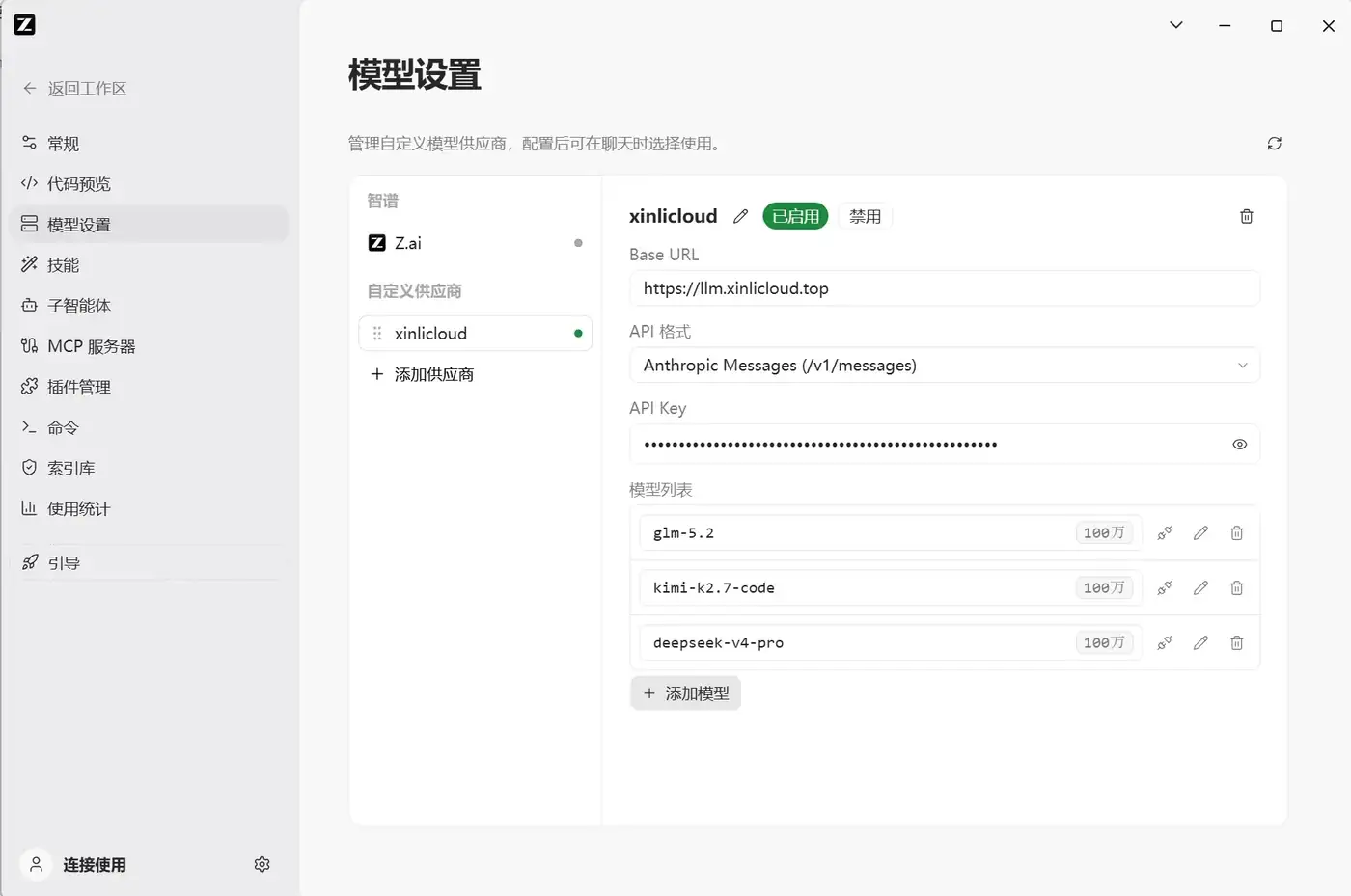Open the 技能 section
Viewport: 1351px width, 896px height.
(149, 265)
